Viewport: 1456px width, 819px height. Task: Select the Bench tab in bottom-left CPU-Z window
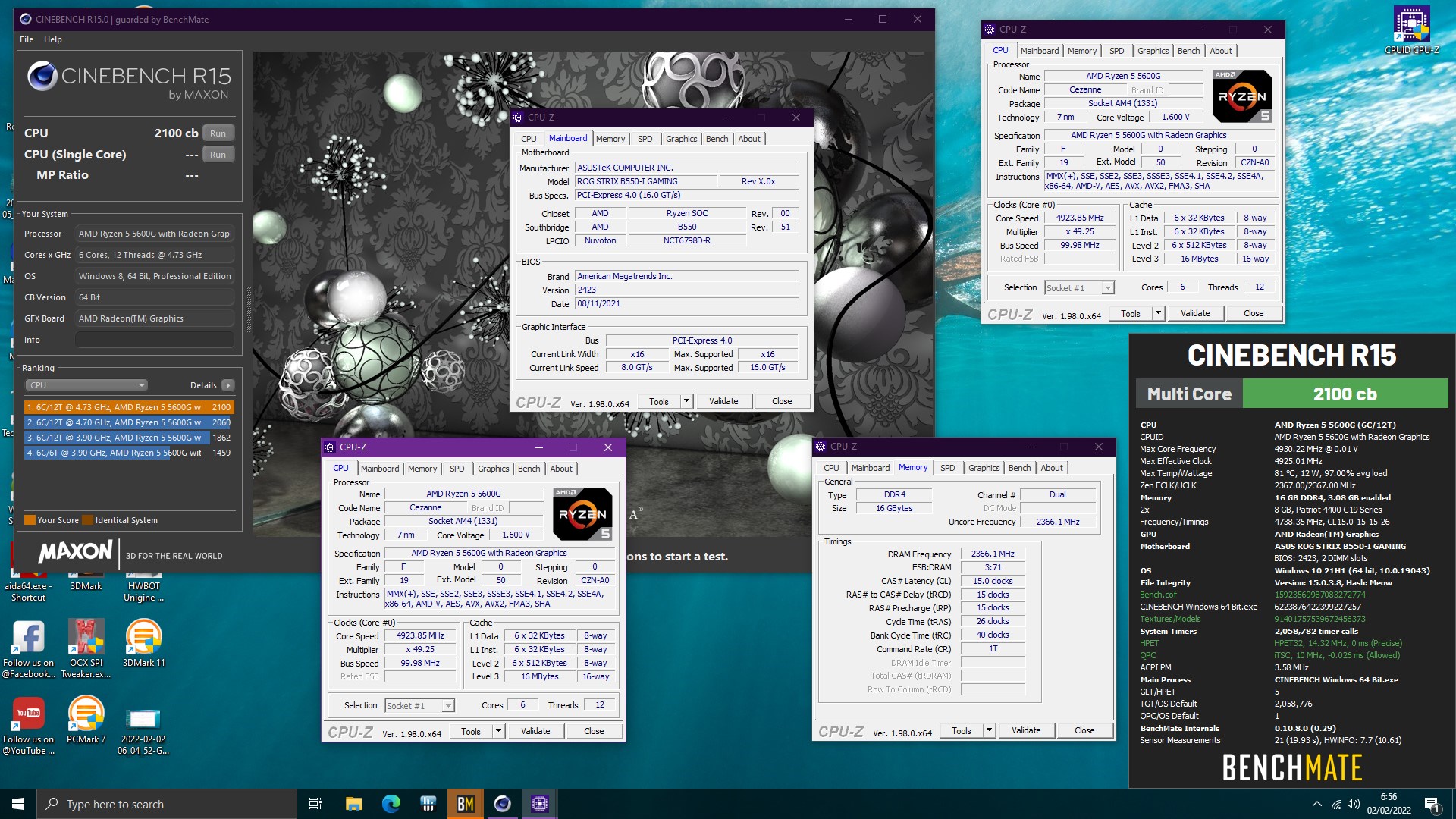pyautogui.click(x=529, y=469)
